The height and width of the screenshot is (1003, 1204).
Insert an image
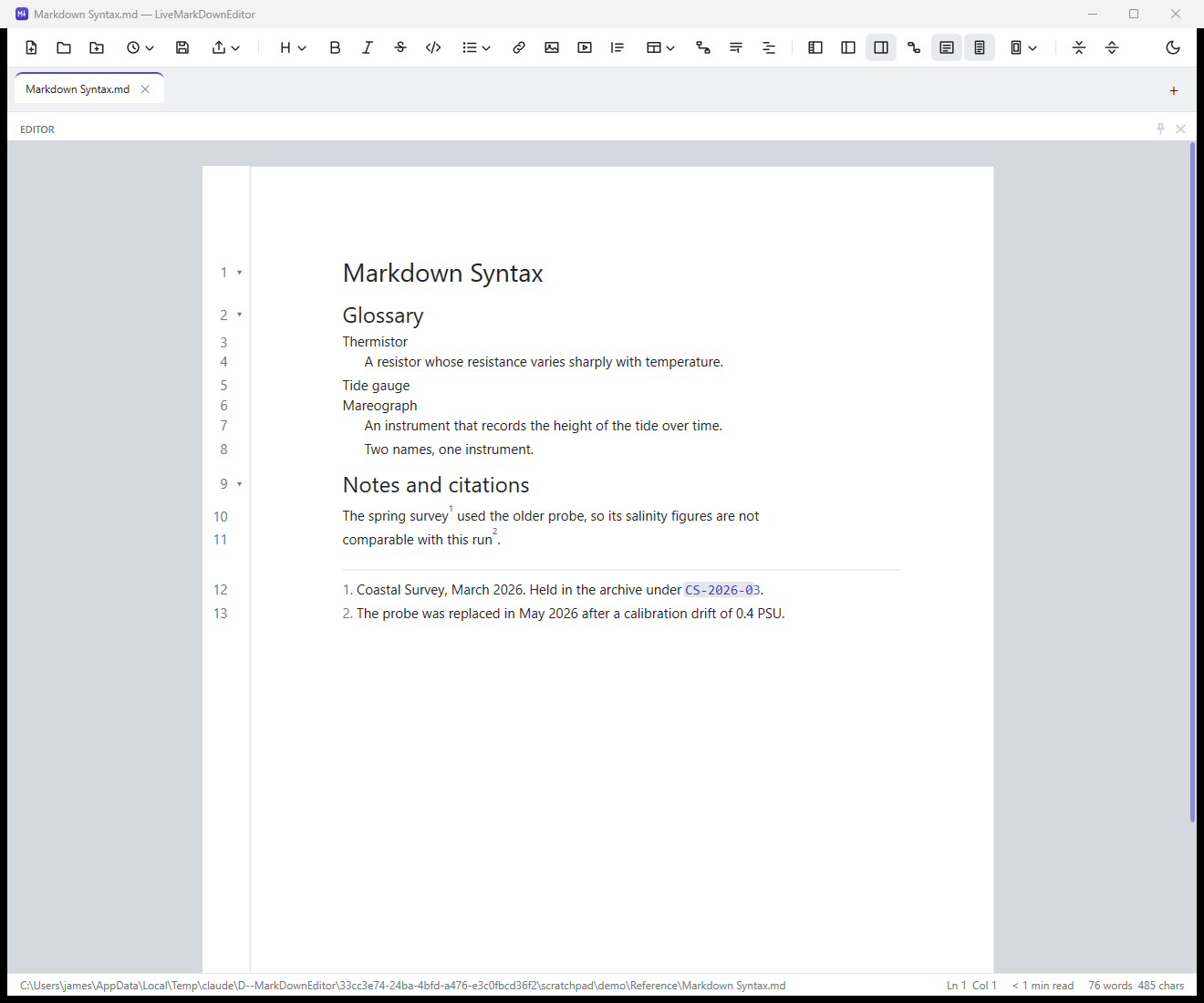552,47
